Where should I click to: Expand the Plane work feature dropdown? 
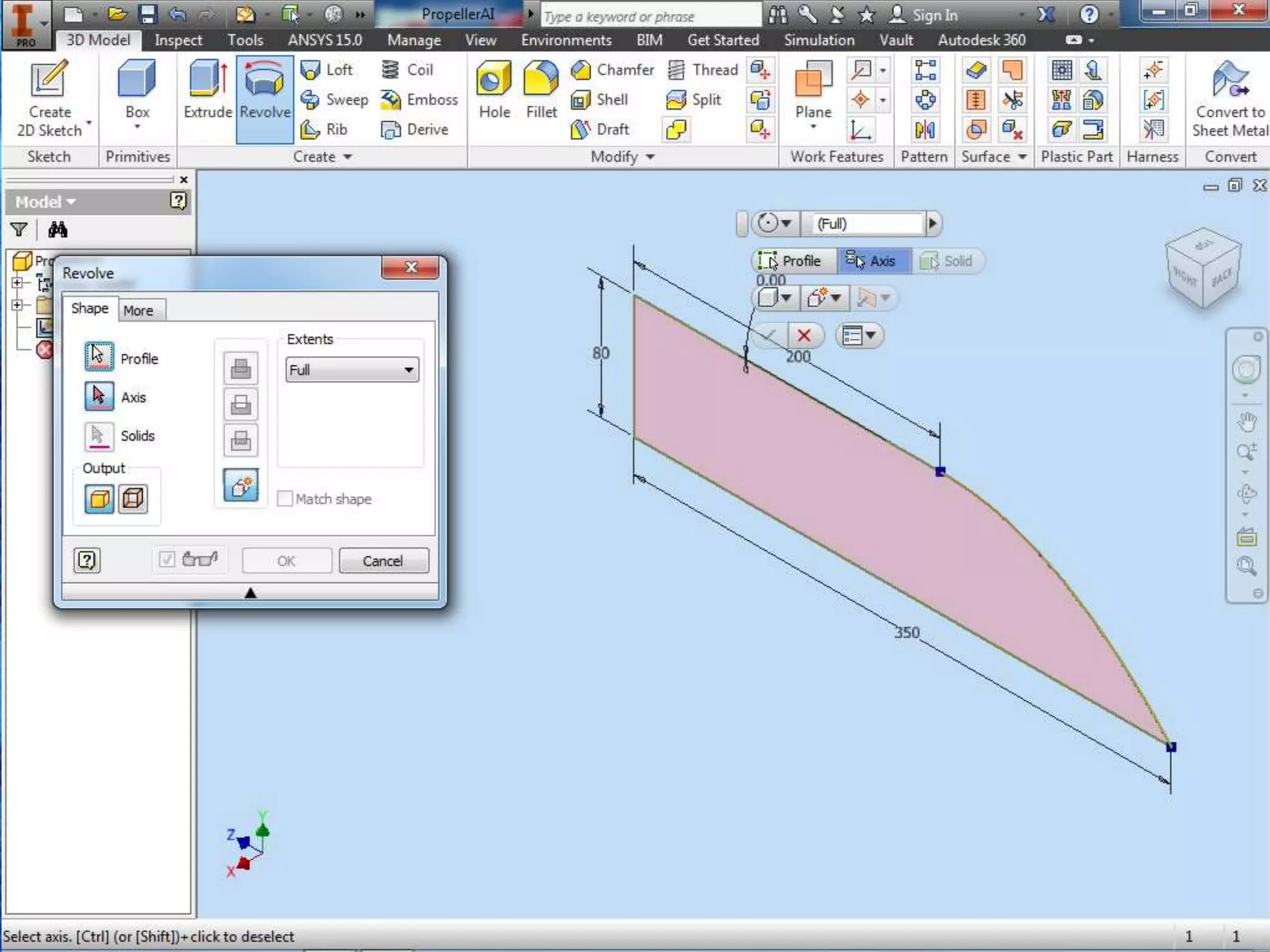(x=813, y=127)
